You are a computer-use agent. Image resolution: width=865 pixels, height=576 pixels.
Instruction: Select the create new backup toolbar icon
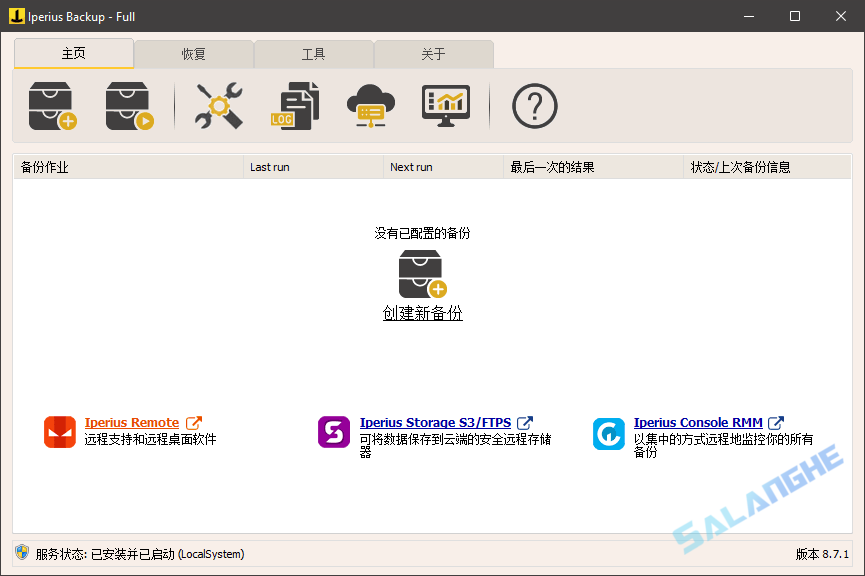tap(49, 105)
